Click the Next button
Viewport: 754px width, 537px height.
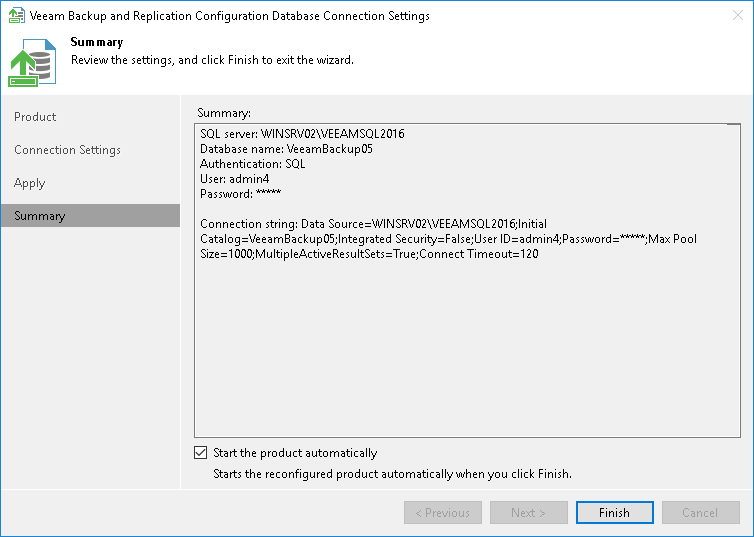[x=529, y=512]
